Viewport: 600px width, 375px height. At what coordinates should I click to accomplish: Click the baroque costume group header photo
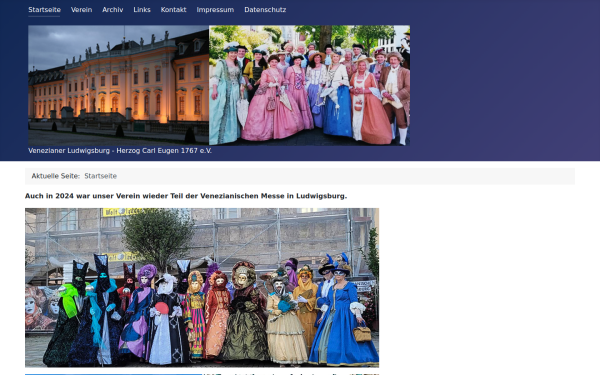(310, 85)
